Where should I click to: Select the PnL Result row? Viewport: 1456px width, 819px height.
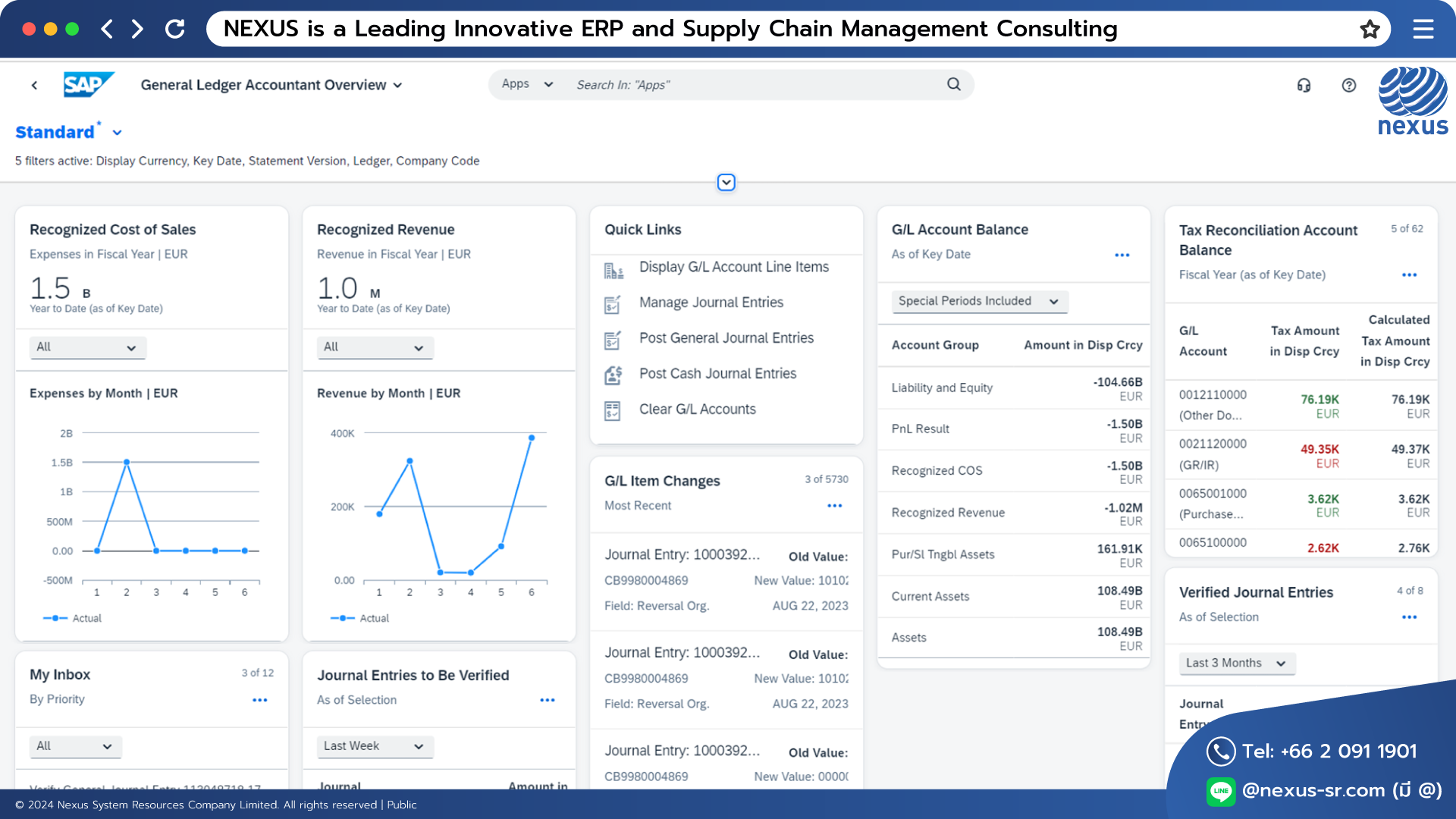pyautogui.click(x=1014, y=430)
